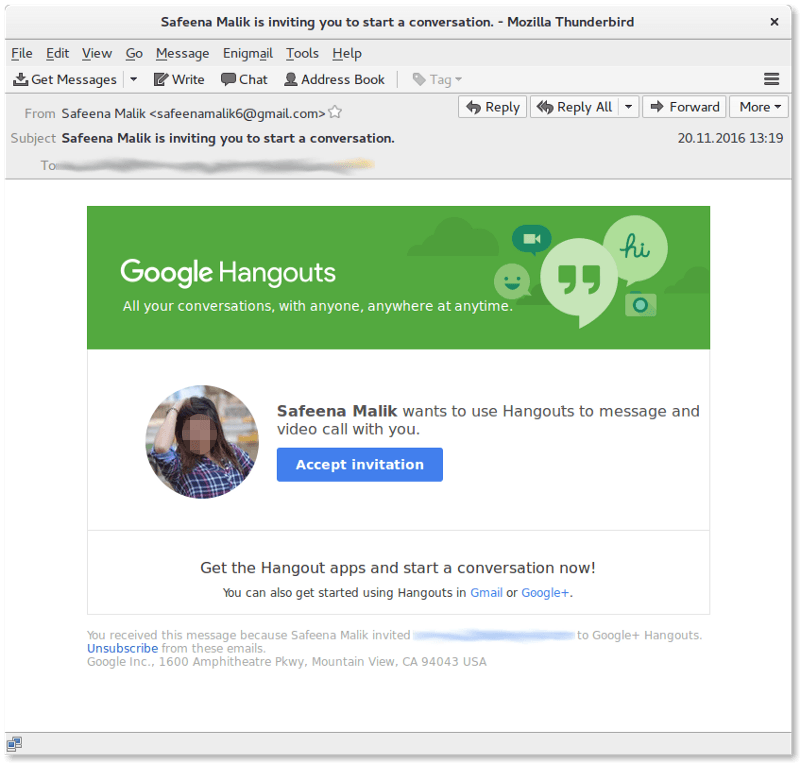Screen dimensions: 800x763
Task: Click the Google Inc. address footer line
Action: tap(287, 661)
